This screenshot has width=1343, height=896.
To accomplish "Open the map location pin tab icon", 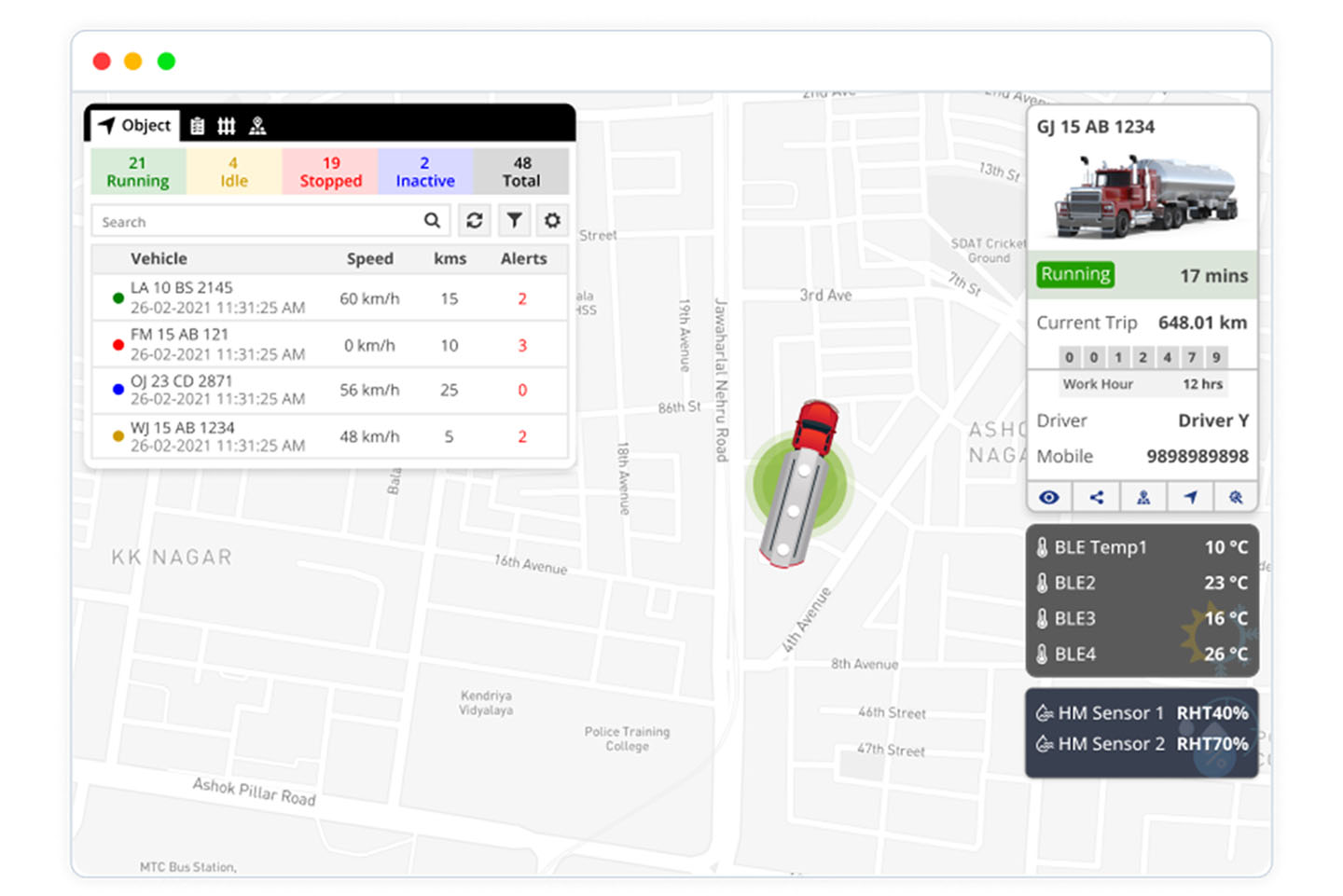I will [x=257, y=126].
